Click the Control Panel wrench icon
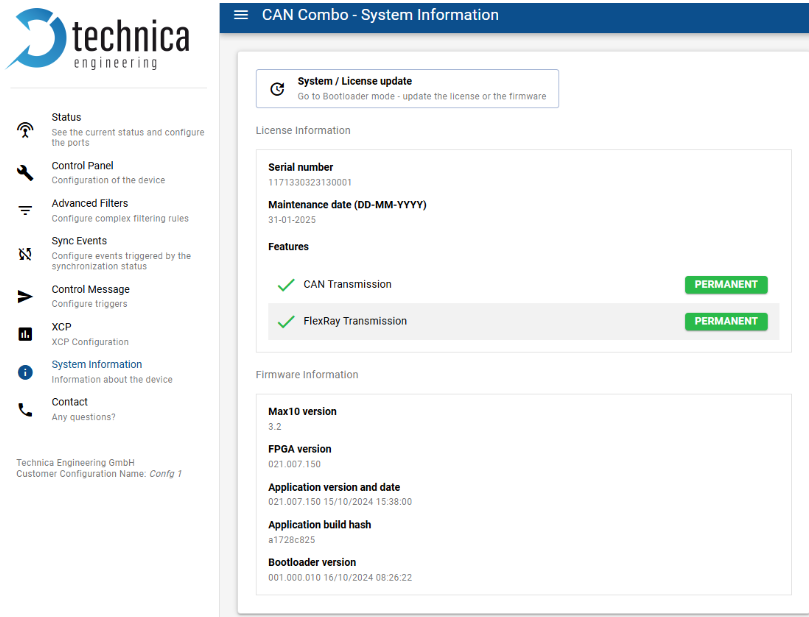809x617 pixels. [26, 173]
